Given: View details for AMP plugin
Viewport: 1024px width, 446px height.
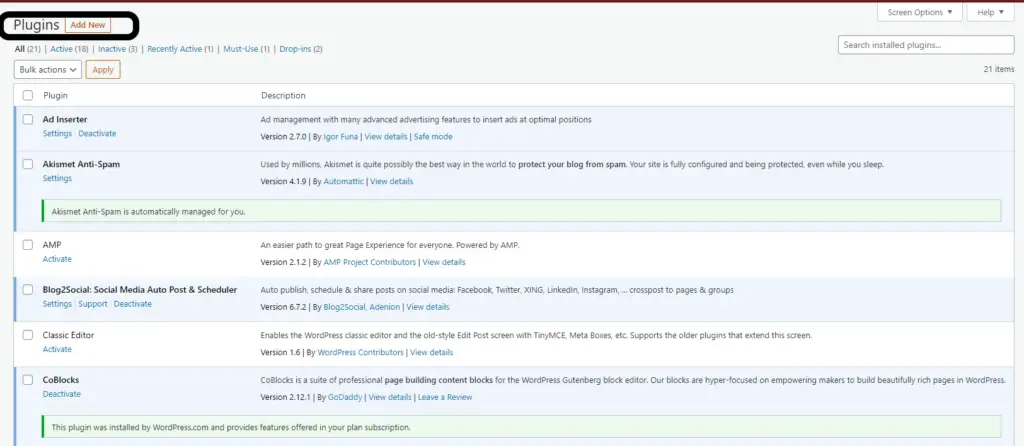Looking at the screenshot, I should coord(444,262).
